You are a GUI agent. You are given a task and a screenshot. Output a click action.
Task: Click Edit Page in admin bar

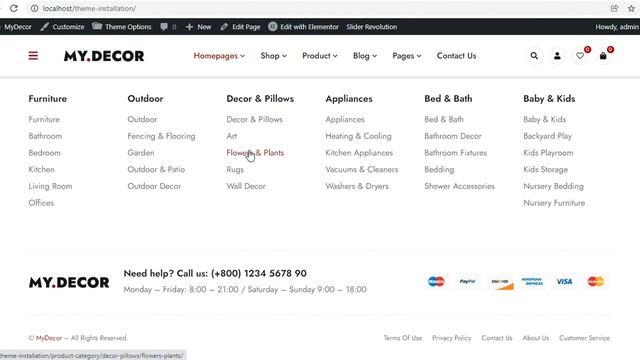point(240,27)
